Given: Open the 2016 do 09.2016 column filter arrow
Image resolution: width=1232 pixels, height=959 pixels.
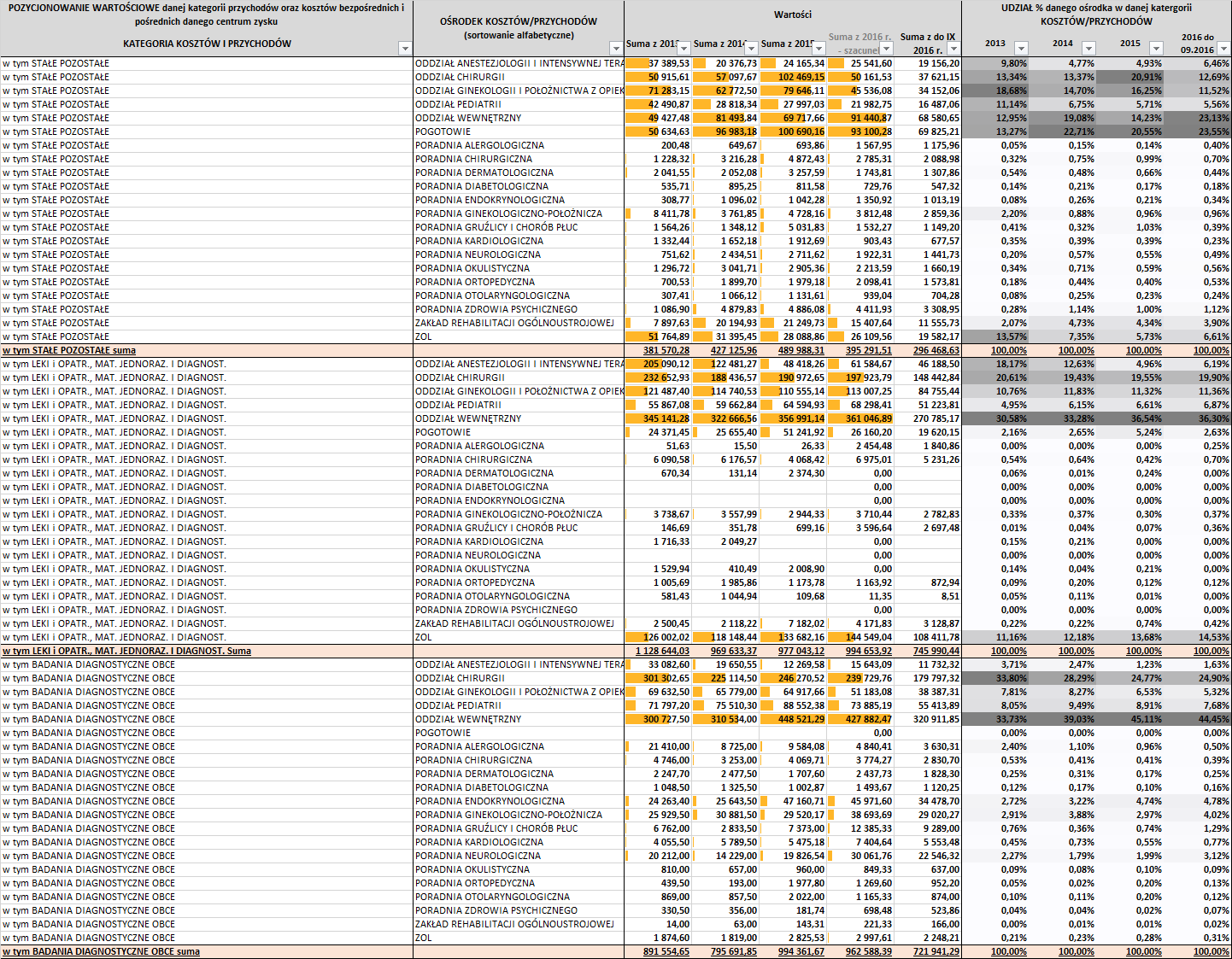Looking at the screenshot, I should tap(1223, 49).
